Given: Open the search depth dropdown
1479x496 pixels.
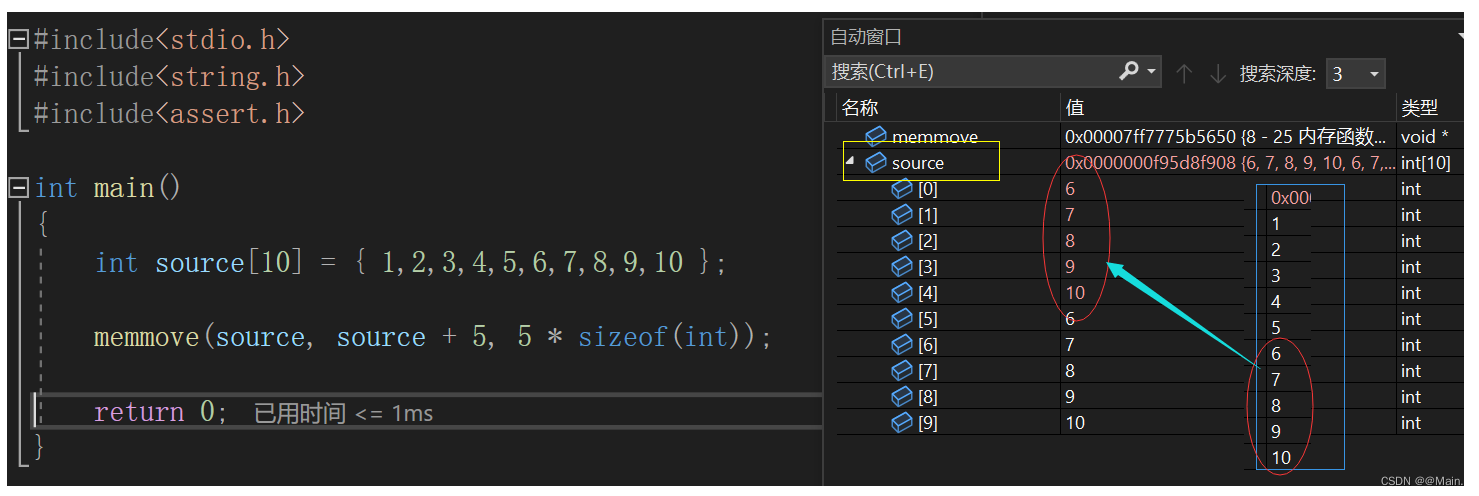Looking at the screenshot, I should (1355, 73).
